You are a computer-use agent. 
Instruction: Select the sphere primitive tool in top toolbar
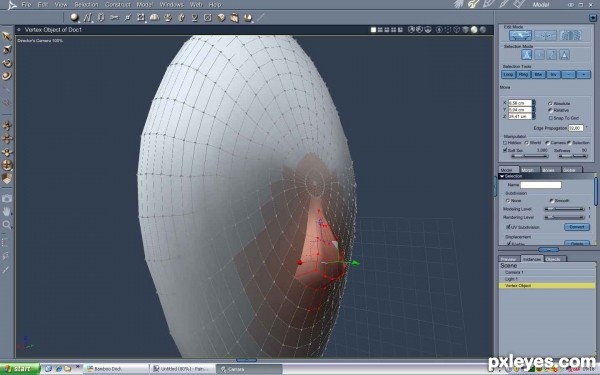pyautogui.click(x=74, y=17)
